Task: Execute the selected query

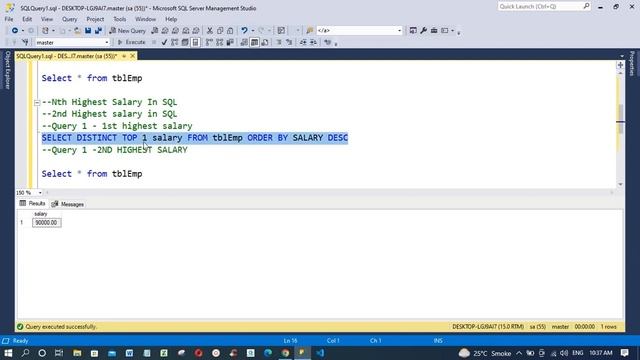Action: coord(131,42)
